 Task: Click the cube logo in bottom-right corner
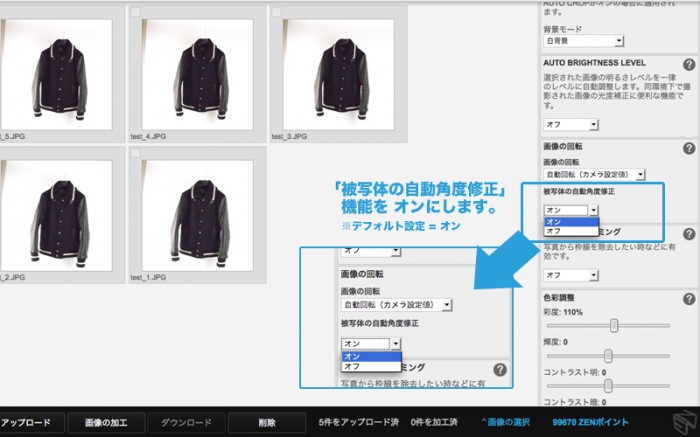coord(684,423)
